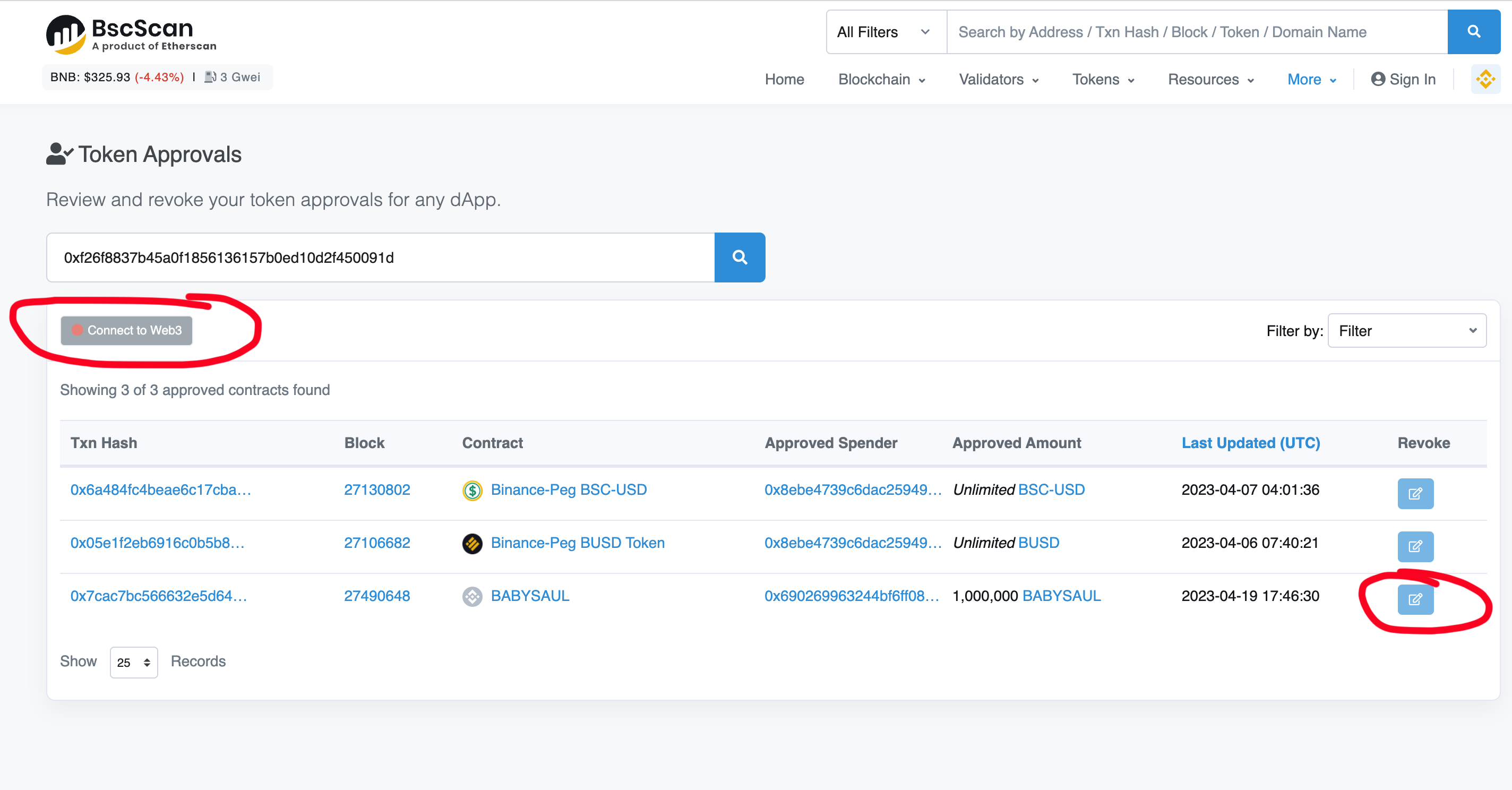
Task: Open block 27106682
Action: point(377,543)
